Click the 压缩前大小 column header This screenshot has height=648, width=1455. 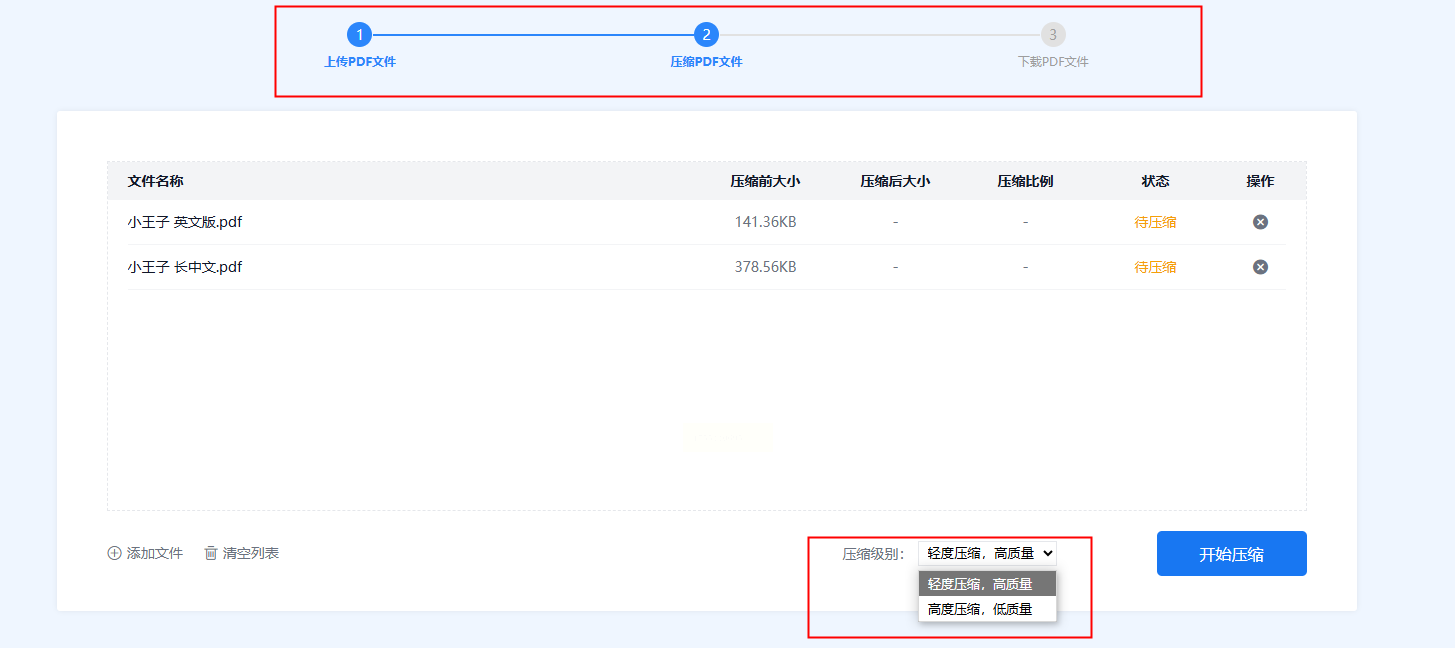[765, 181]
